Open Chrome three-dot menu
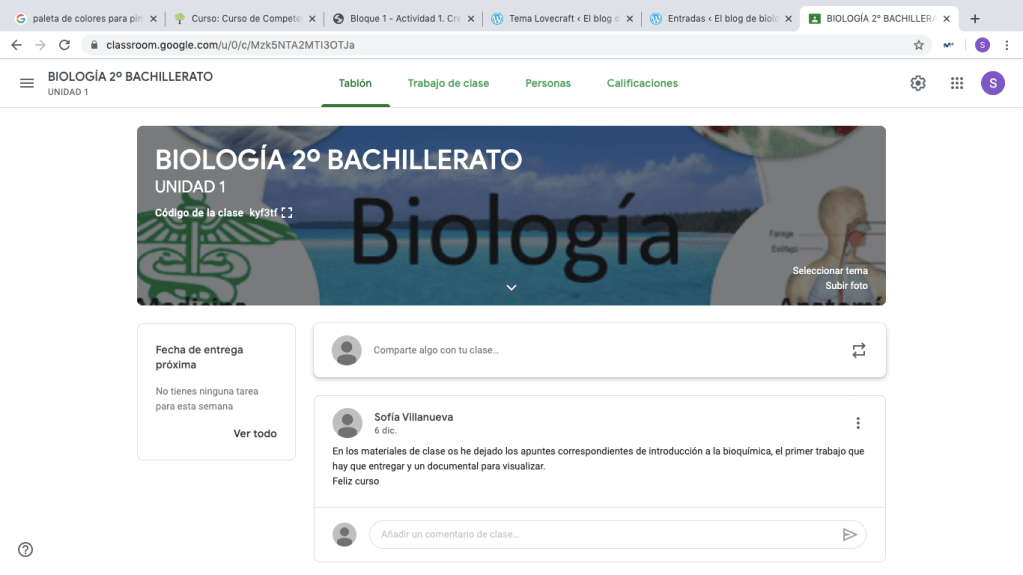 pyautogui.click(x=1007, y=45)
